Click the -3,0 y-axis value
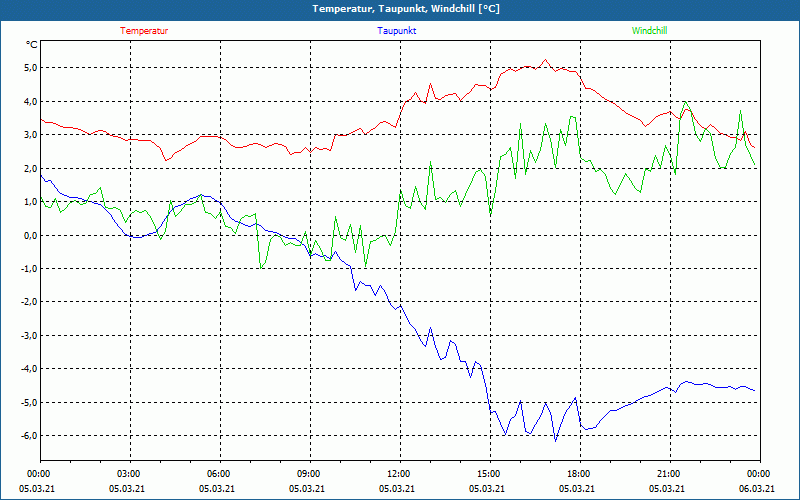The image size is (800, 500). click(29, 336)
